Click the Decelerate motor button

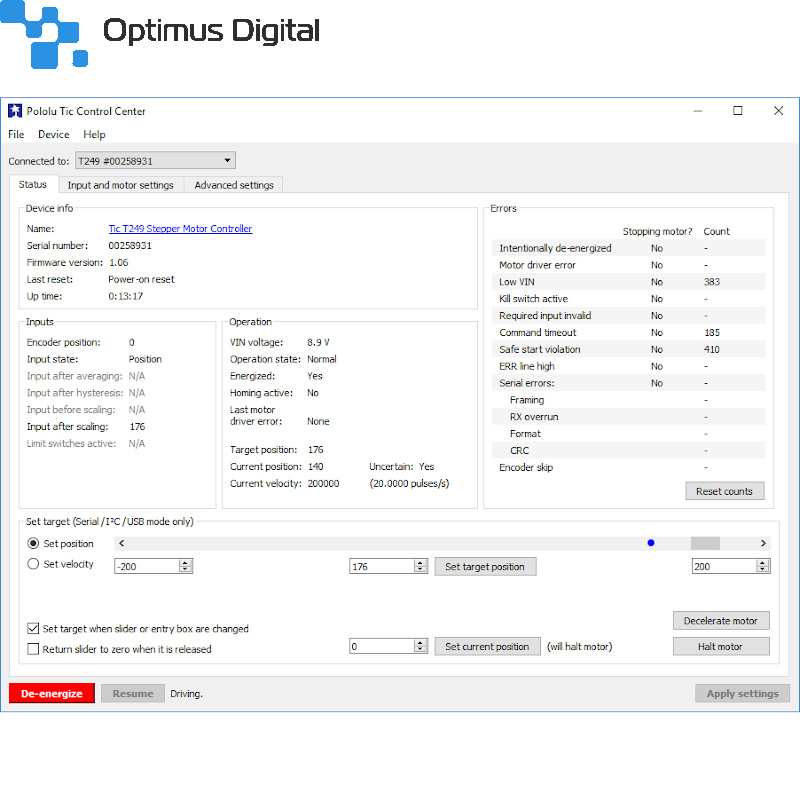721,621
